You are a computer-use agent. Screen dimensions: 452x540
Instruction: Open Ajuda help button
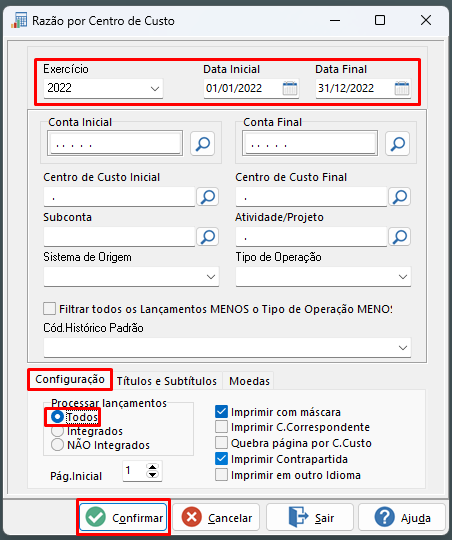402,517
